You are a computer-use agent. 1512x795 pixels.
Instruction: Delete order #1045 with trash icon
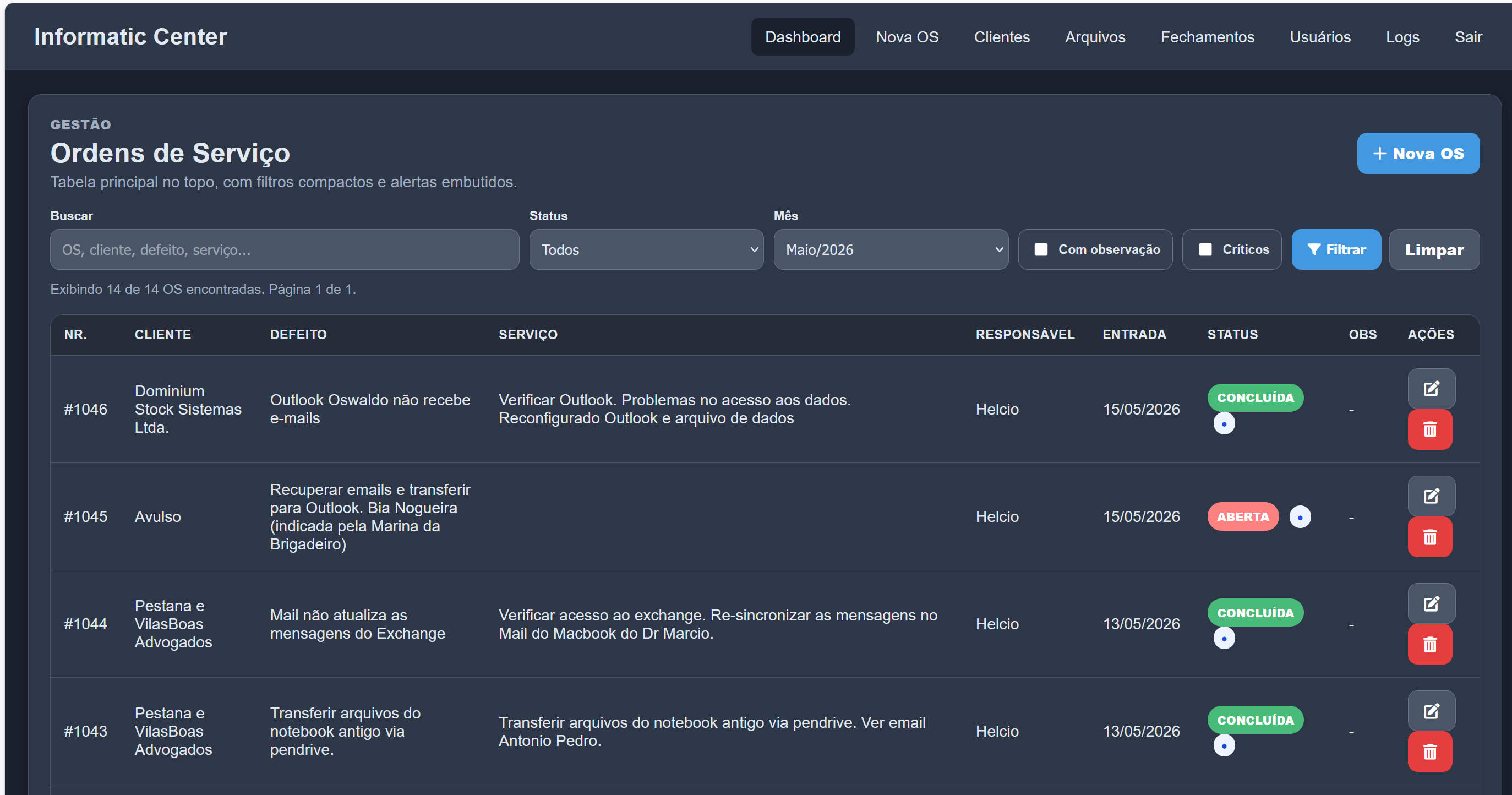click(1430, 537)
